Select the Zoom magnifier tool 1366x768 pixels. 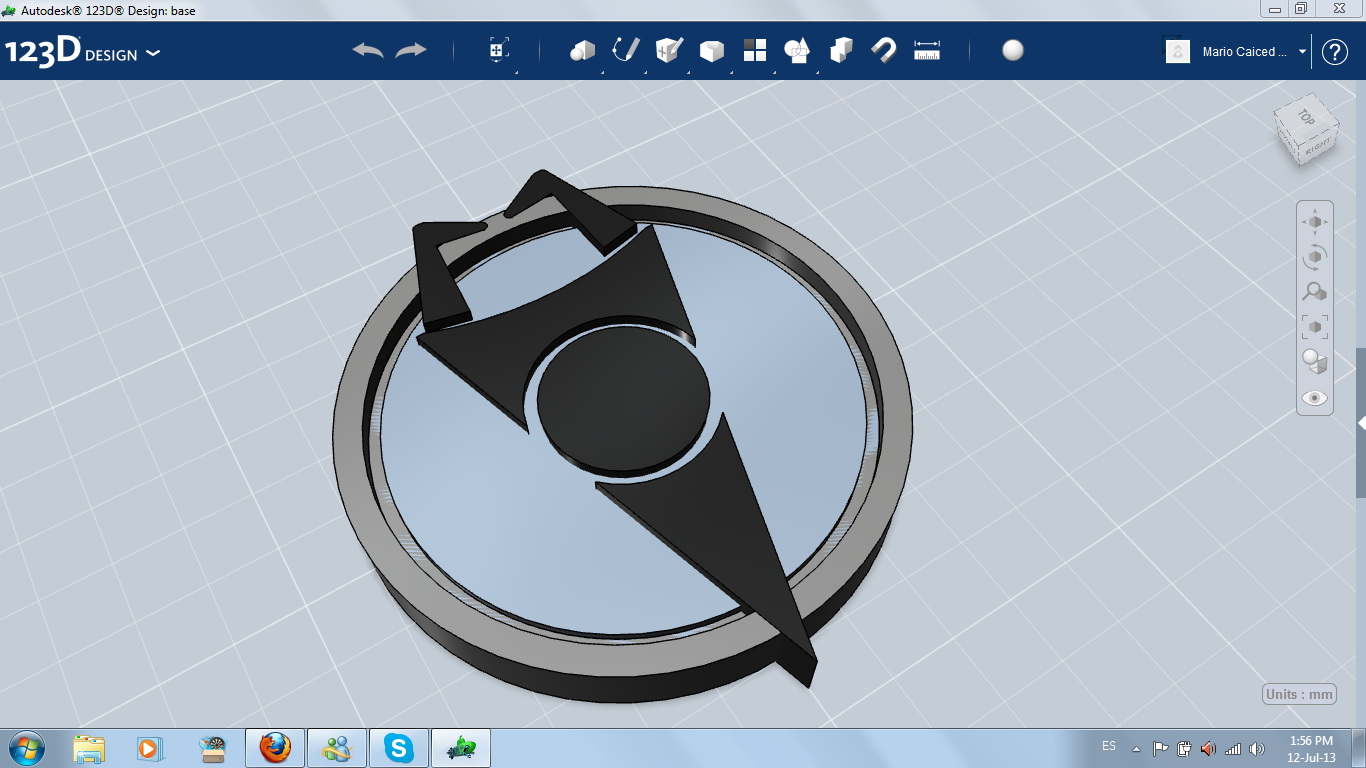pyautogui.click(x=1314, y=292)
